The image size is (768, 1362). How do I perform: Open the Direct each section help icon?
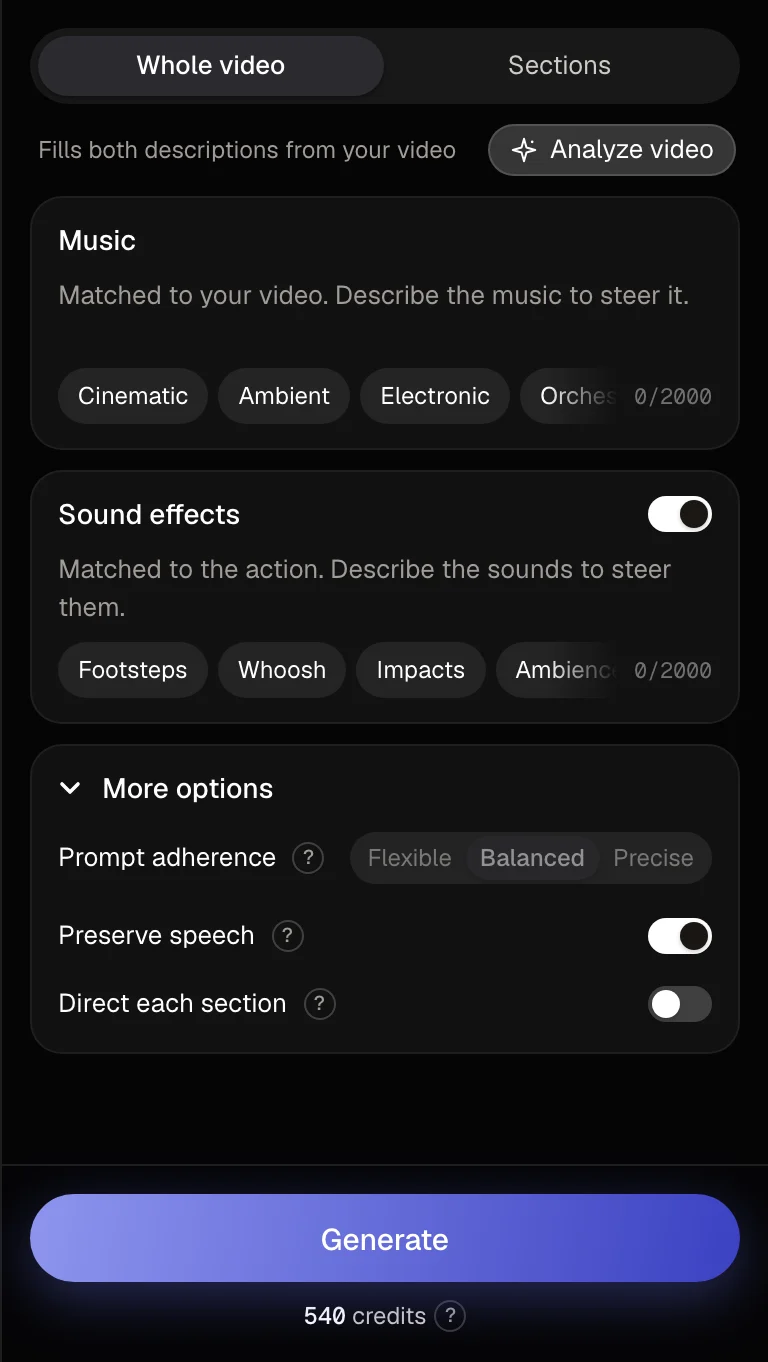(x=319, y=1004)
